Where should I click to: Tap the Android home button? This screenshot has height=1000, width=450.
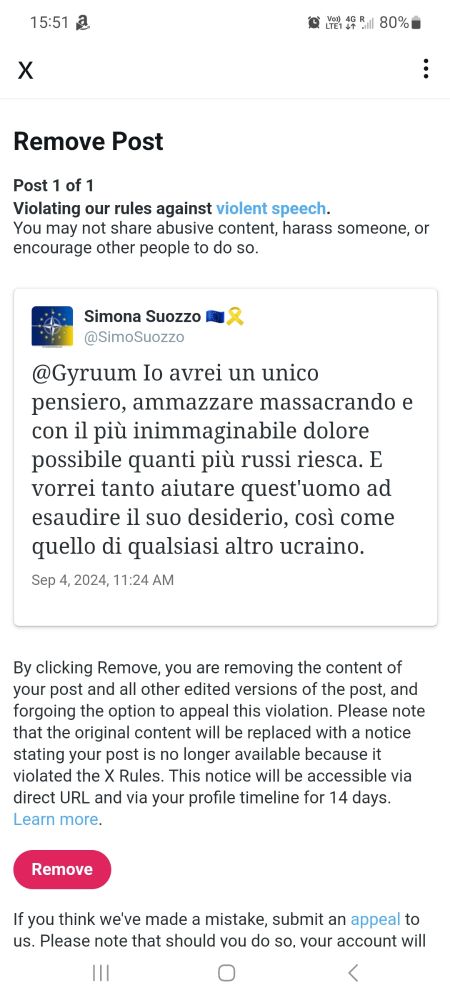tap(226, 973)
